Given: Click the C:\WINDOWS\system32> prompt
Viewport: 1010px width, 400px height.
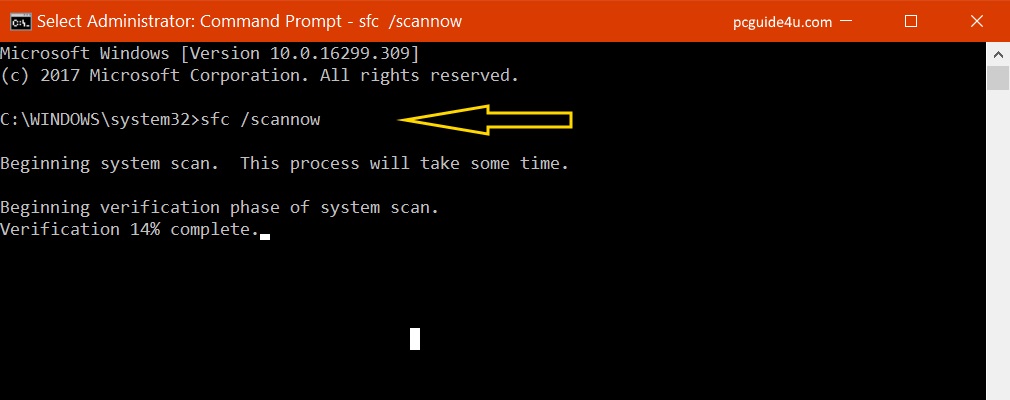Looking at the screenshot, I should point(100,120).
